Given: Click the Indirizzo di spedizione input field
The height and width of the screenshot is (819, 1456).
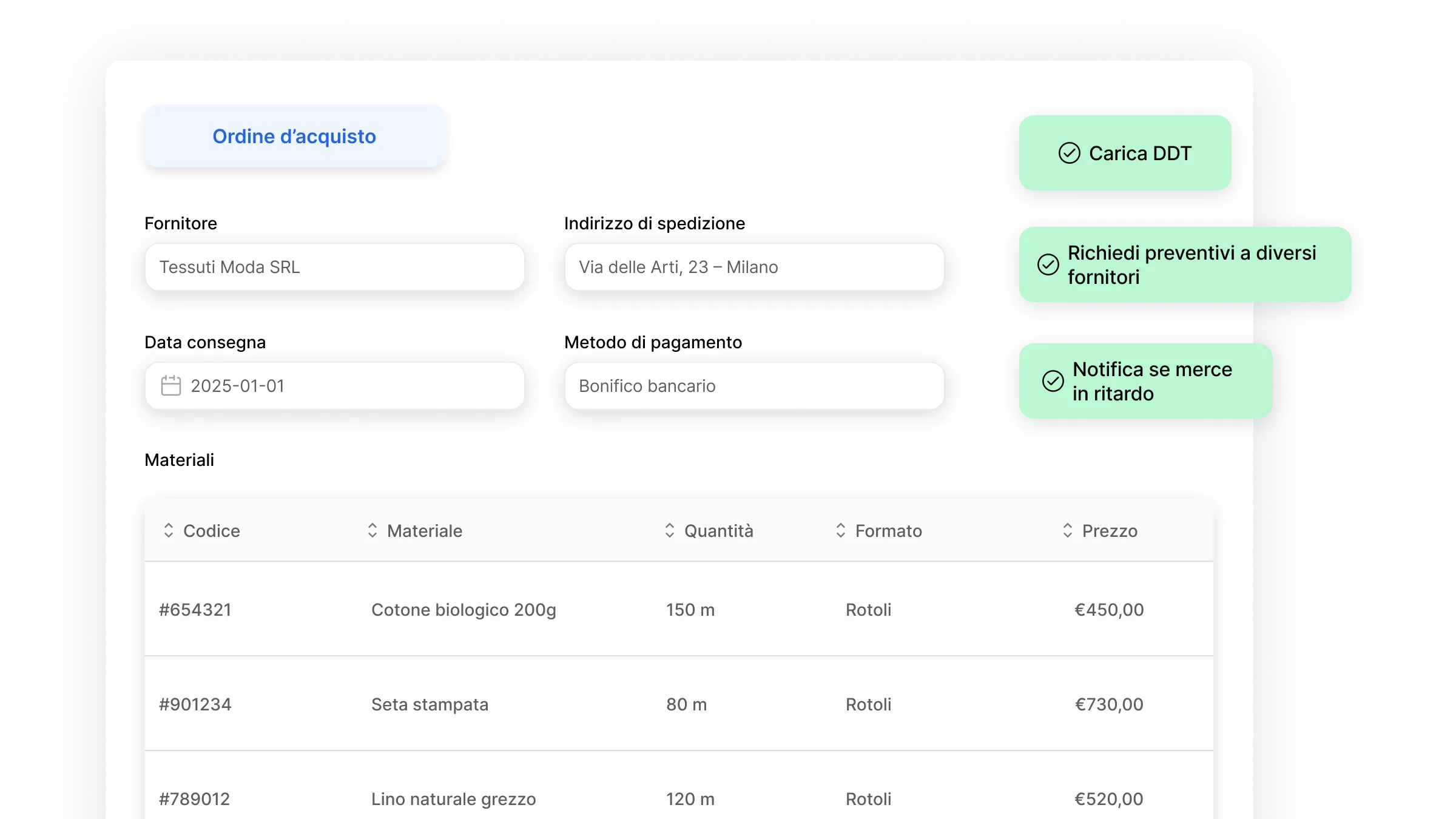Looking at the screenshot, I should (753, 268).
